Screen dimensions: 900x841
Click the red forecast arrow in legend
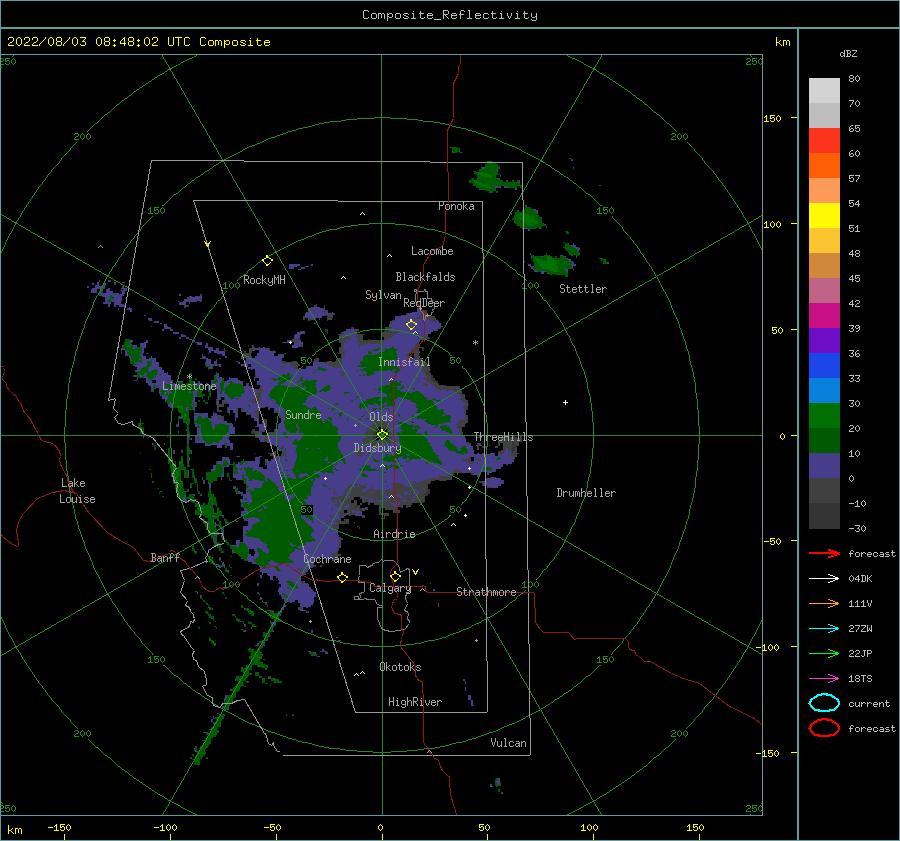pos(824,553)
